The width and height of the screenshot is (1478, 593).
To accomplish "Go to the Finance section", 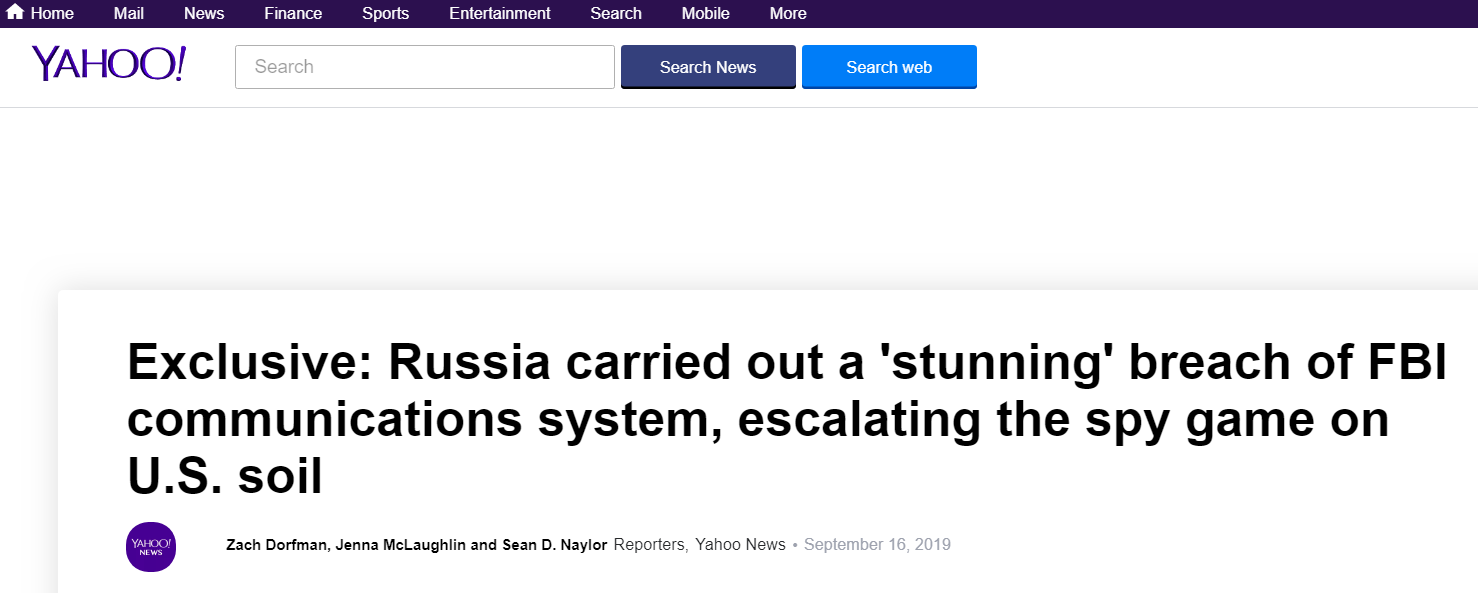I will 292,13.
